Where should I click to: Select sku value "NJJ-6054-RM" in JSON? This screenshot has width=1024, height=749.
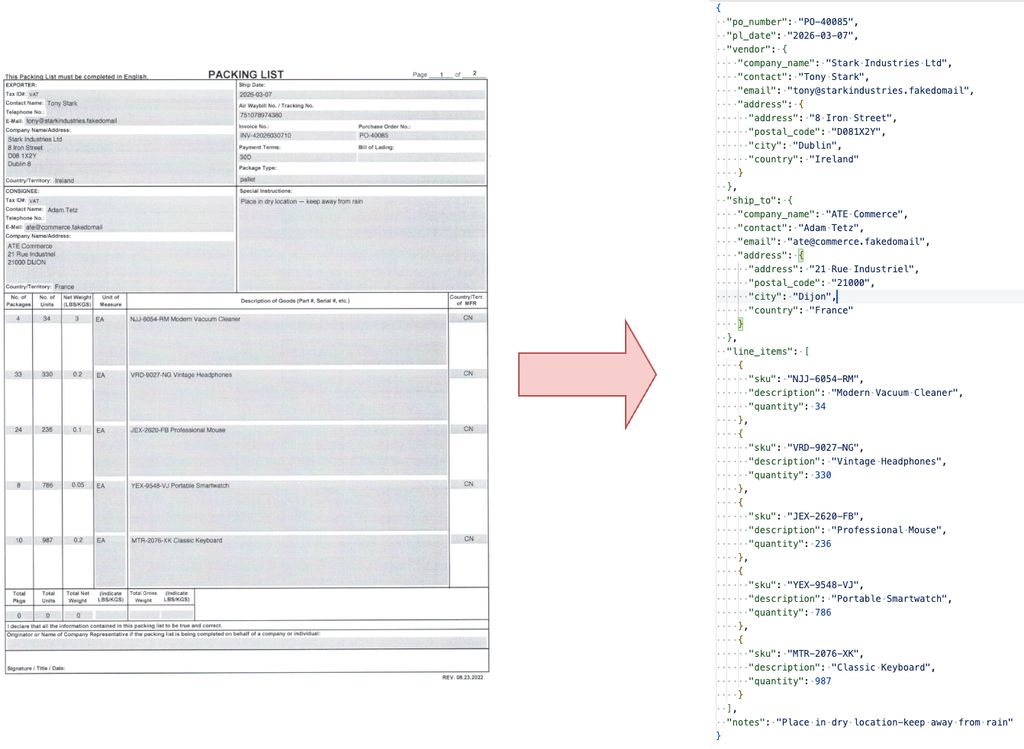[822, 379]
